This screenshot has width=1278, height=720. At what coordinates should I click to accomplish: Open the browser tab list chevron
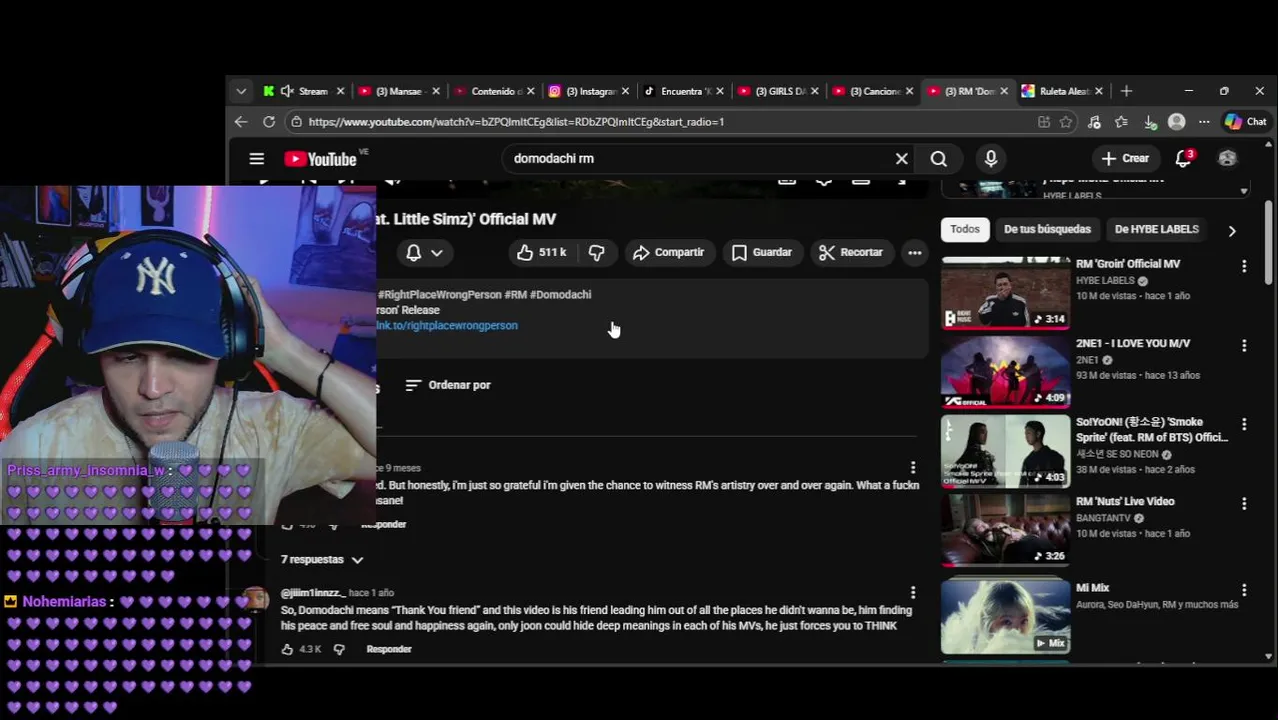click(x=241, y=91)
